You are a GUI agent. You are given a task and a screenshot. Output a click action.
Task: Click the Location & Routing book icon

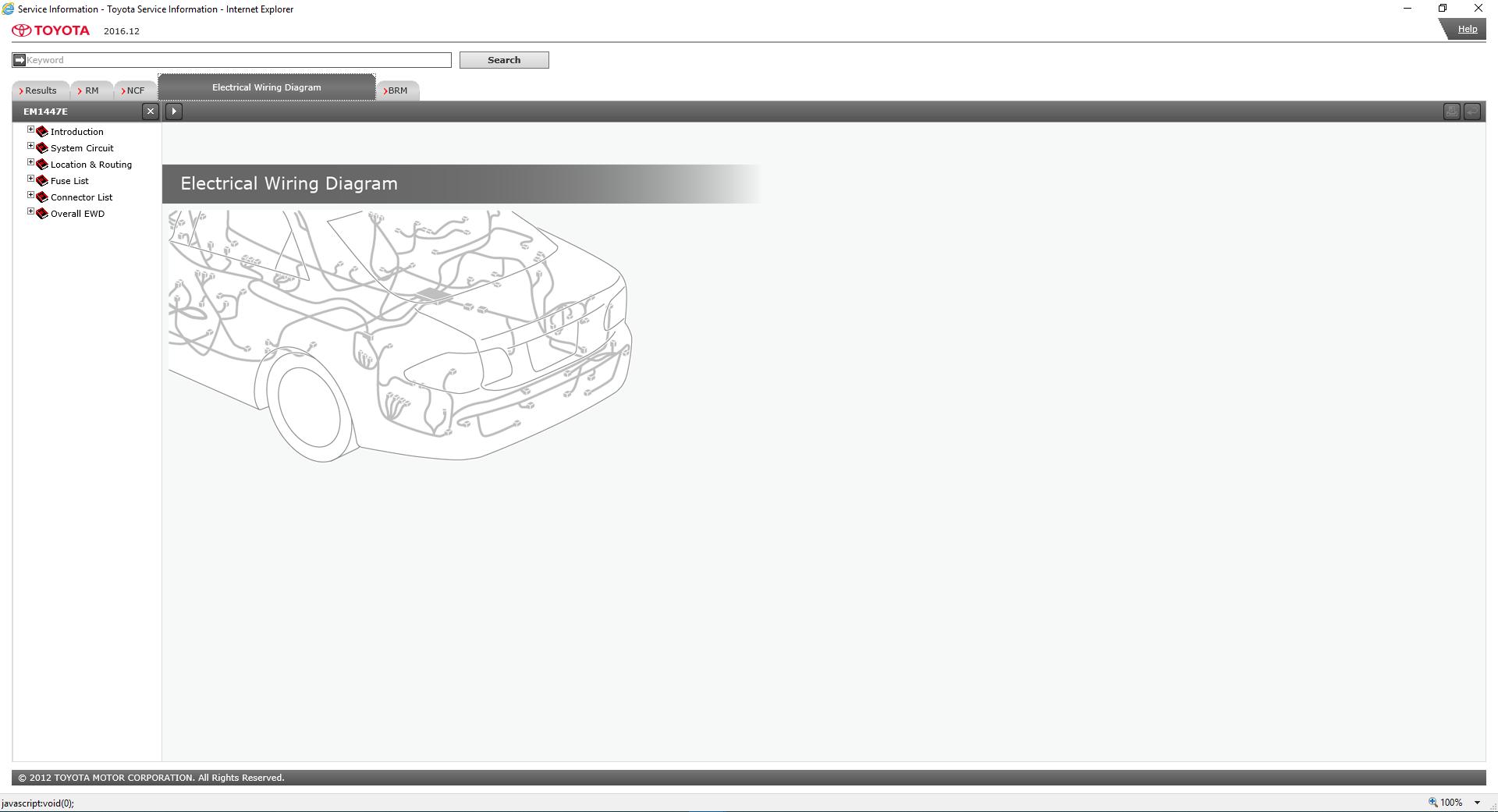tap(42, 165)
